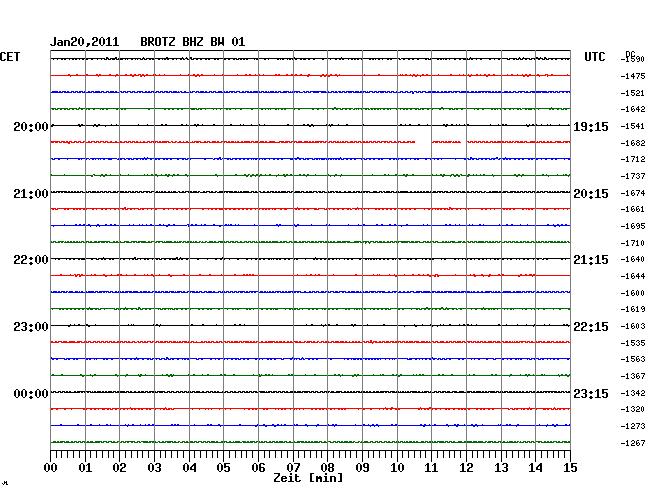The image size is (650, 494).
Task: Select the 22:00 CET time marker
Action: pyautogui.click(x=30, y=260)
